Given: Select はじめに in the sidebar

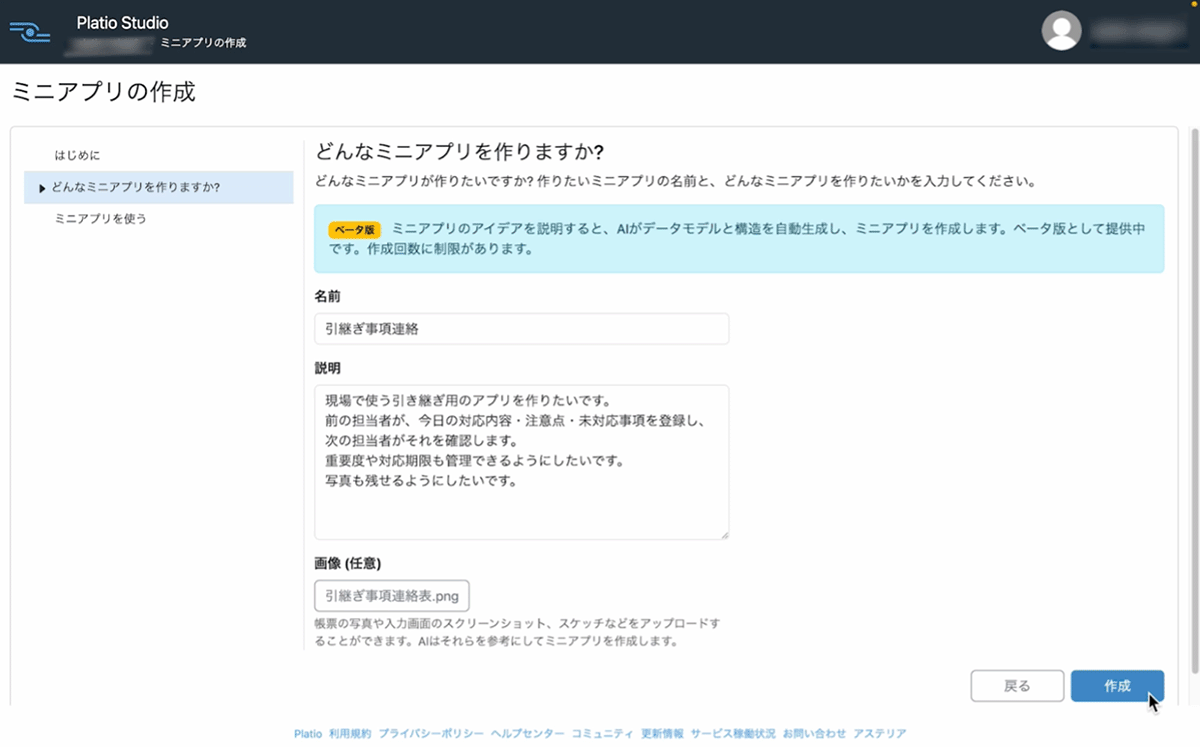Looking at the screenshot, I should pyautogui.click(x=77, y=156).
